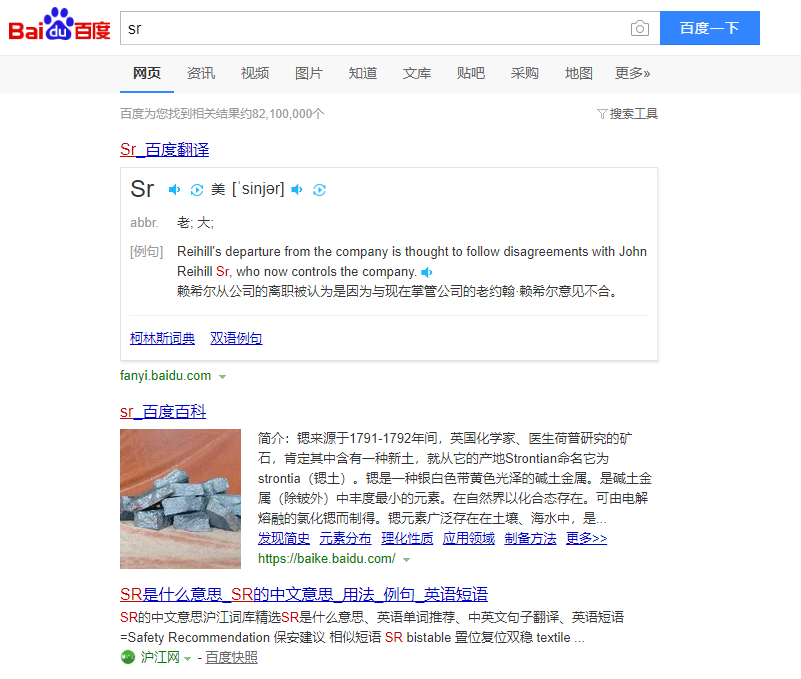The height and width of the screenshot is (679, 801).
Task: Open the 柯林斯词典 link
Action: [x=162, y=338]
